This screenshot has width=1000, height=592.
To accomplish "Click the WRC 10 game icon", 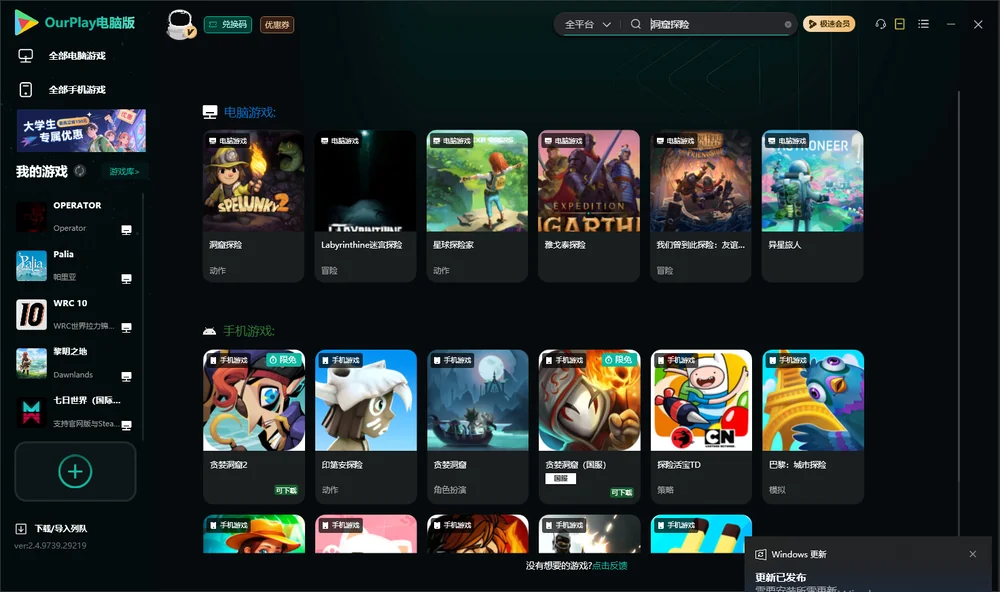I will coord(31,314).
